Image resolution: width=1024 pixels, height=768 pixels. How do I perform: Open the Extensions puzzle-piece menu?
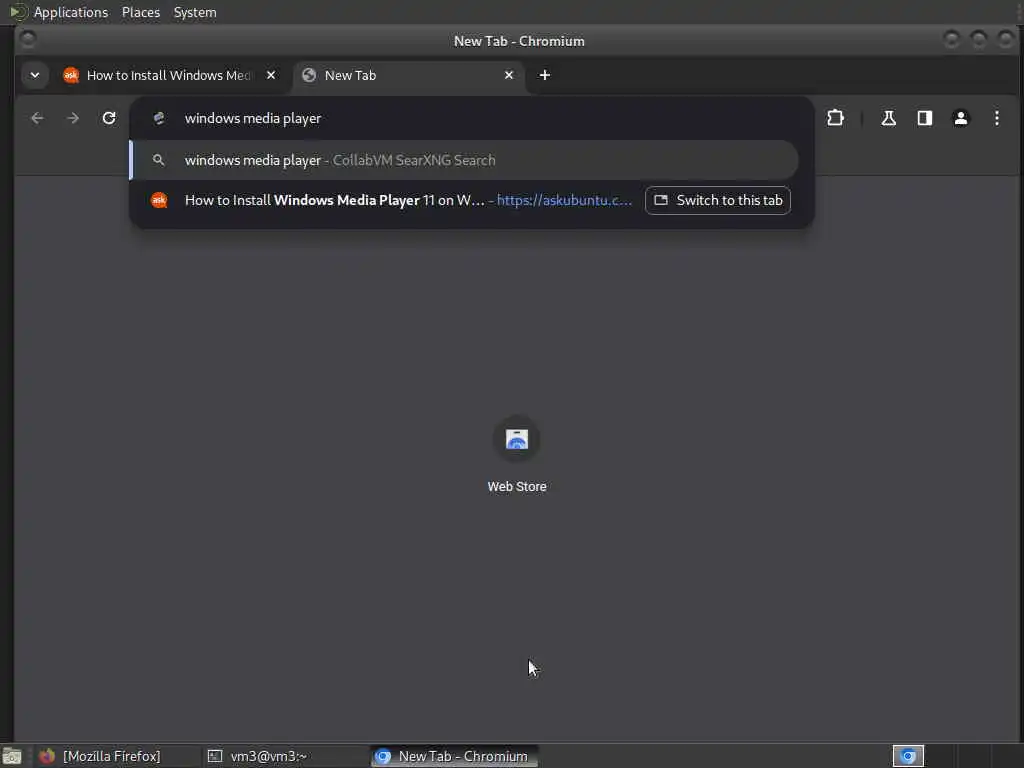pos(835,118)
